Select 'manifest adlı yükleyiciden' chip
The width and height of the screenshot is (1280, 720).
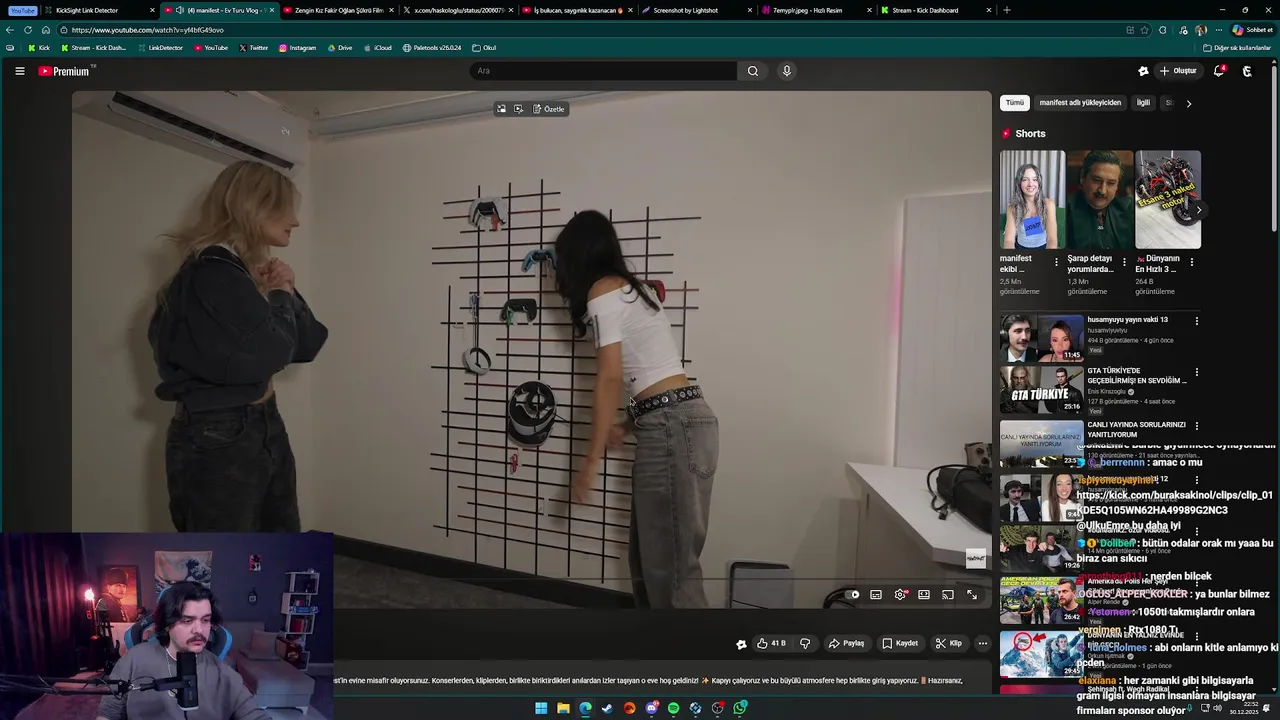1080,103
